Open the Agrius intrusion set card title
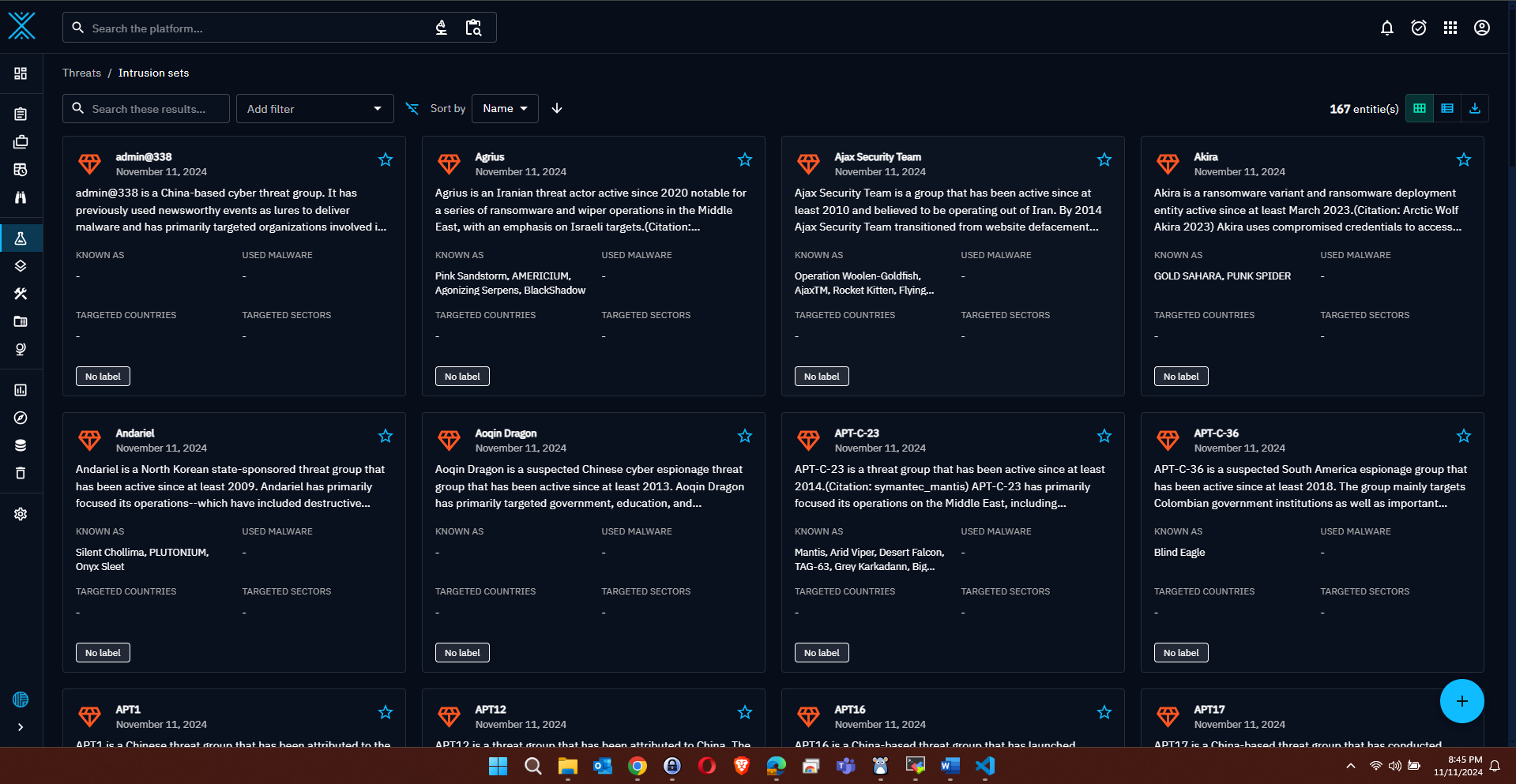 point(490,157)
